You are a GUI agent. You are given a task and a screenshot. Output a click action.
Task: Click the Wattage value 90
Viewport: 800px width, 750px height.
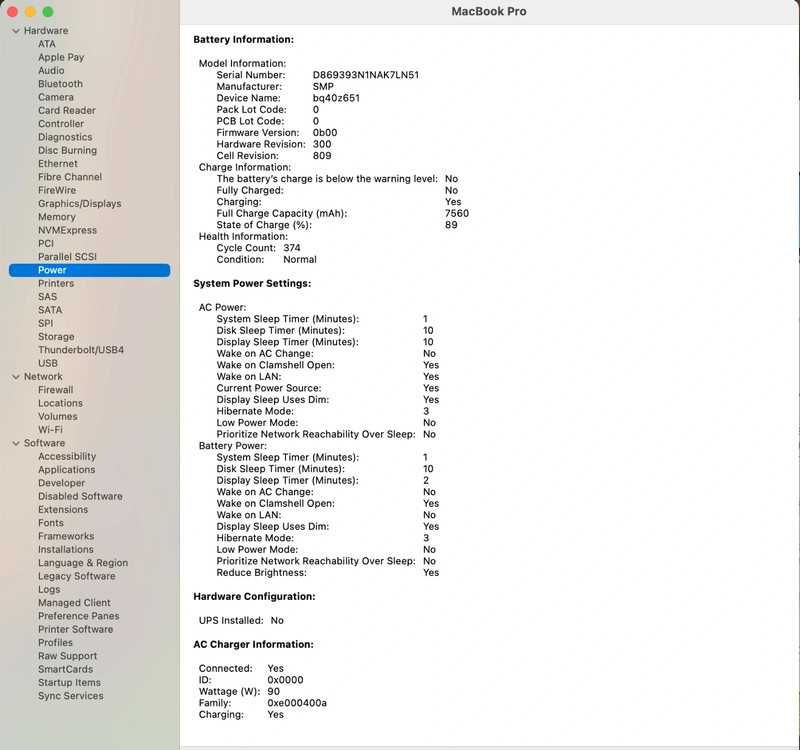point(273,691)
